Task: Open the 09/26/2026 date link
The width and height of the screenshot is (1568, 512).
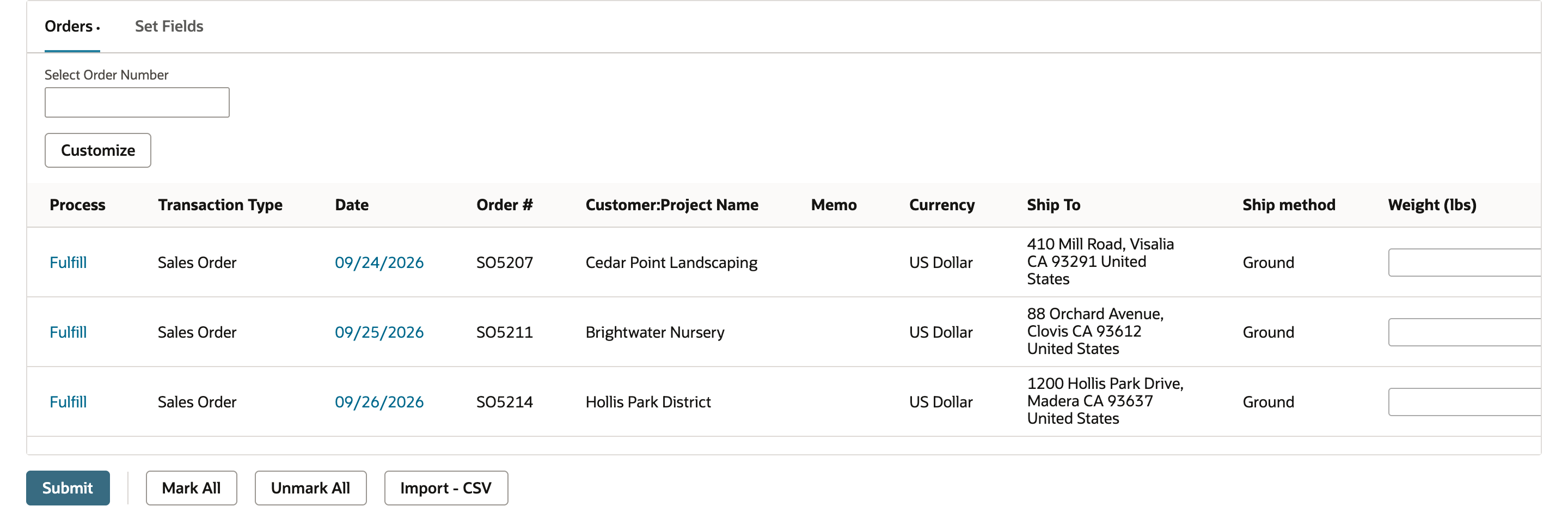Action: click(379, 402)
